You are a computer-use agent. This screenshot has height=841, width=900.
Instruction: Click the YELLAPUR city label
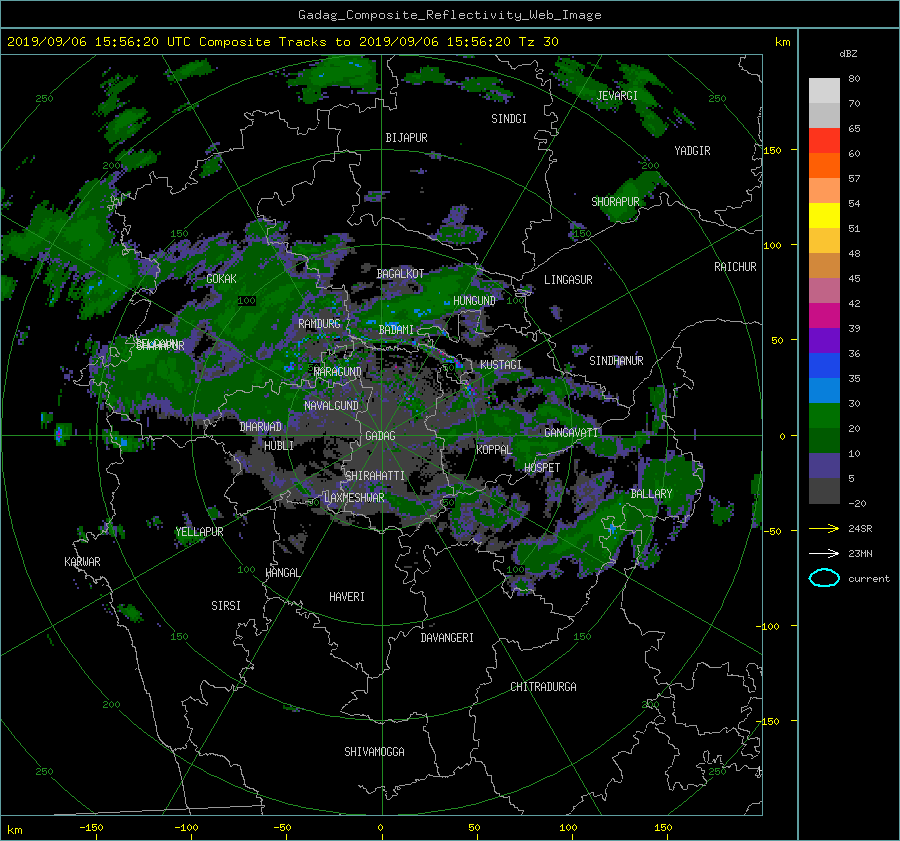point(199,532)
